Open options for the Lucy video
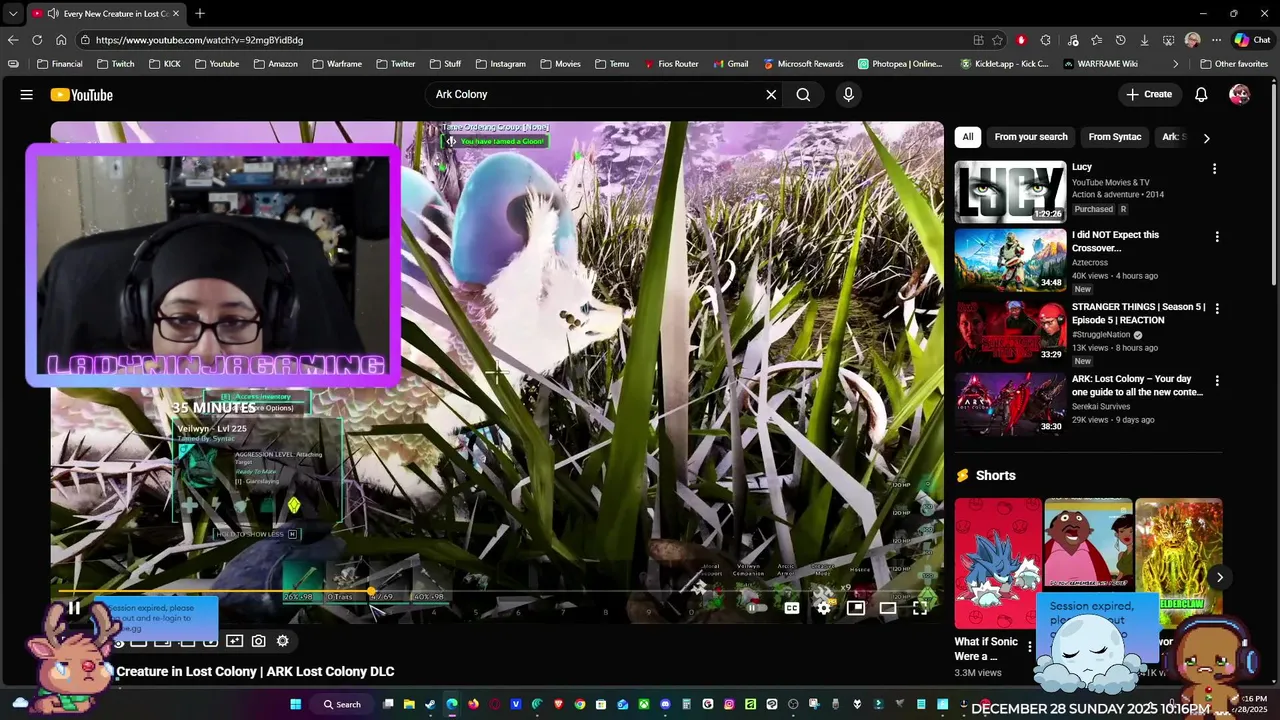The width and height of the screenshot is (1280, 720). coord(1215,169)
